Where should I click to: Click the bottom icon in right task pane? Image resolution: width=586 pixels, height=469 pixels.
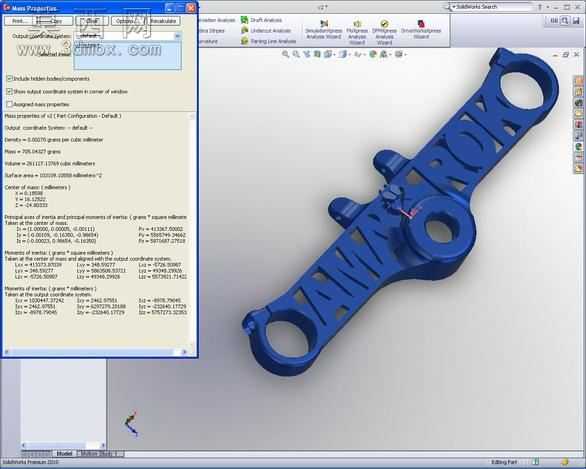579,168
